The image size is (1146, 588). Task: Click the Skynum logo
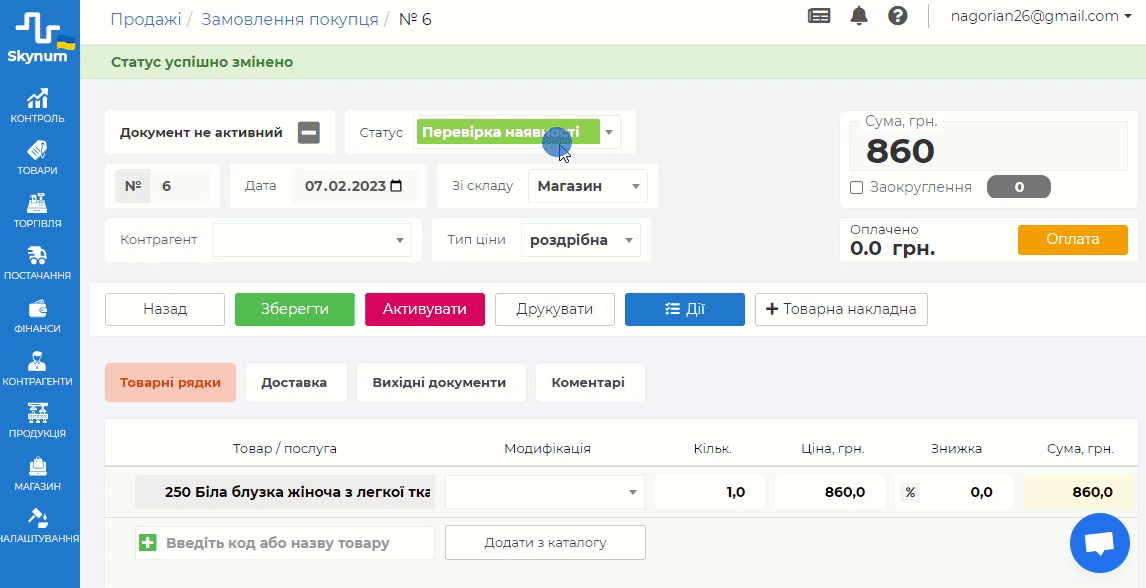(39, 38)
